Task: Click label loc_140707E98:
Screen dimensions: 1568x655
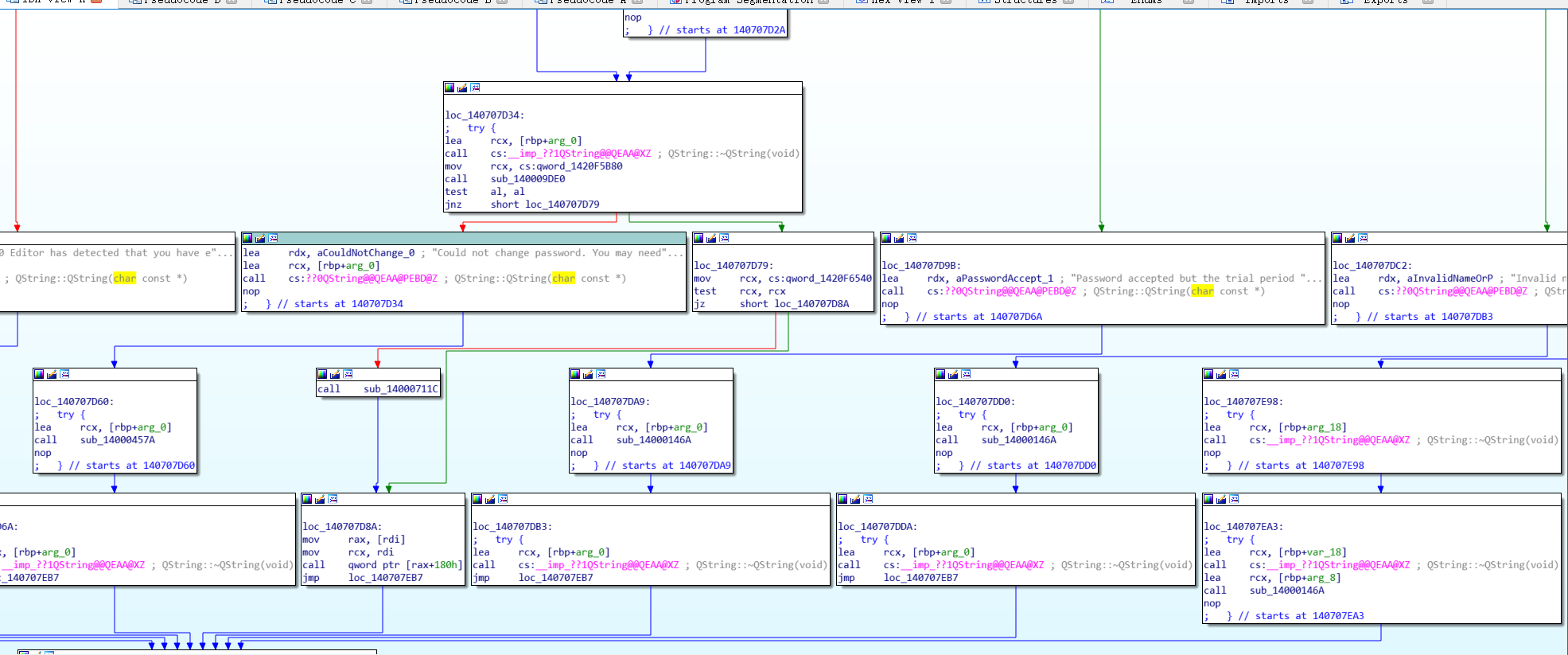Action: tap(1243, 402)
